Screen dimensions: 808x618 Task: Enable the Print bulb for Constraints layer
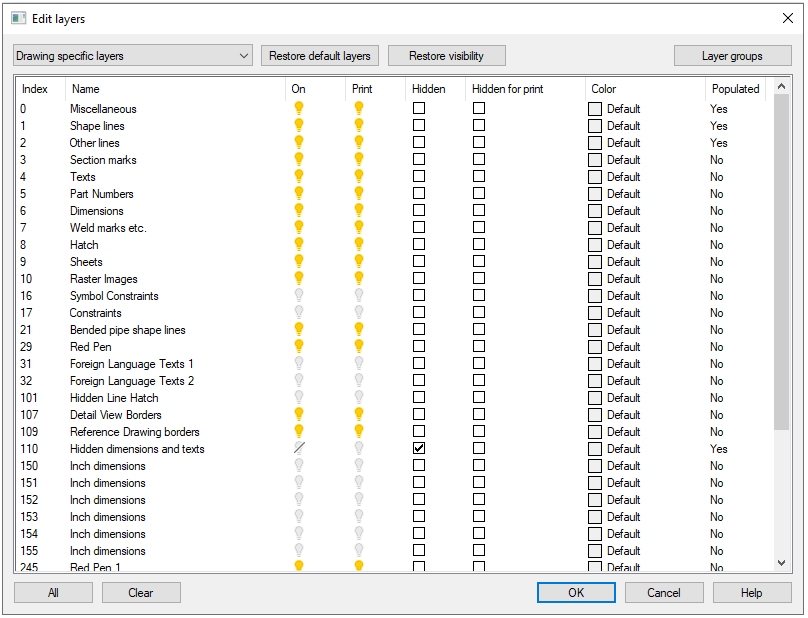[359, 312]
